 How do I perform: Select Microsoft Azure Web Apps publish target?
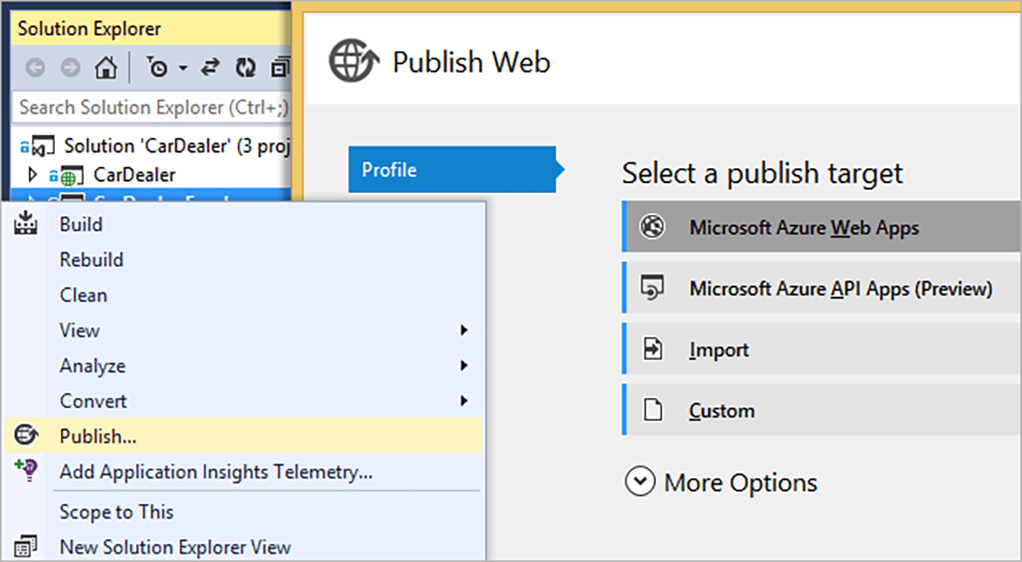tap(803, 228)
